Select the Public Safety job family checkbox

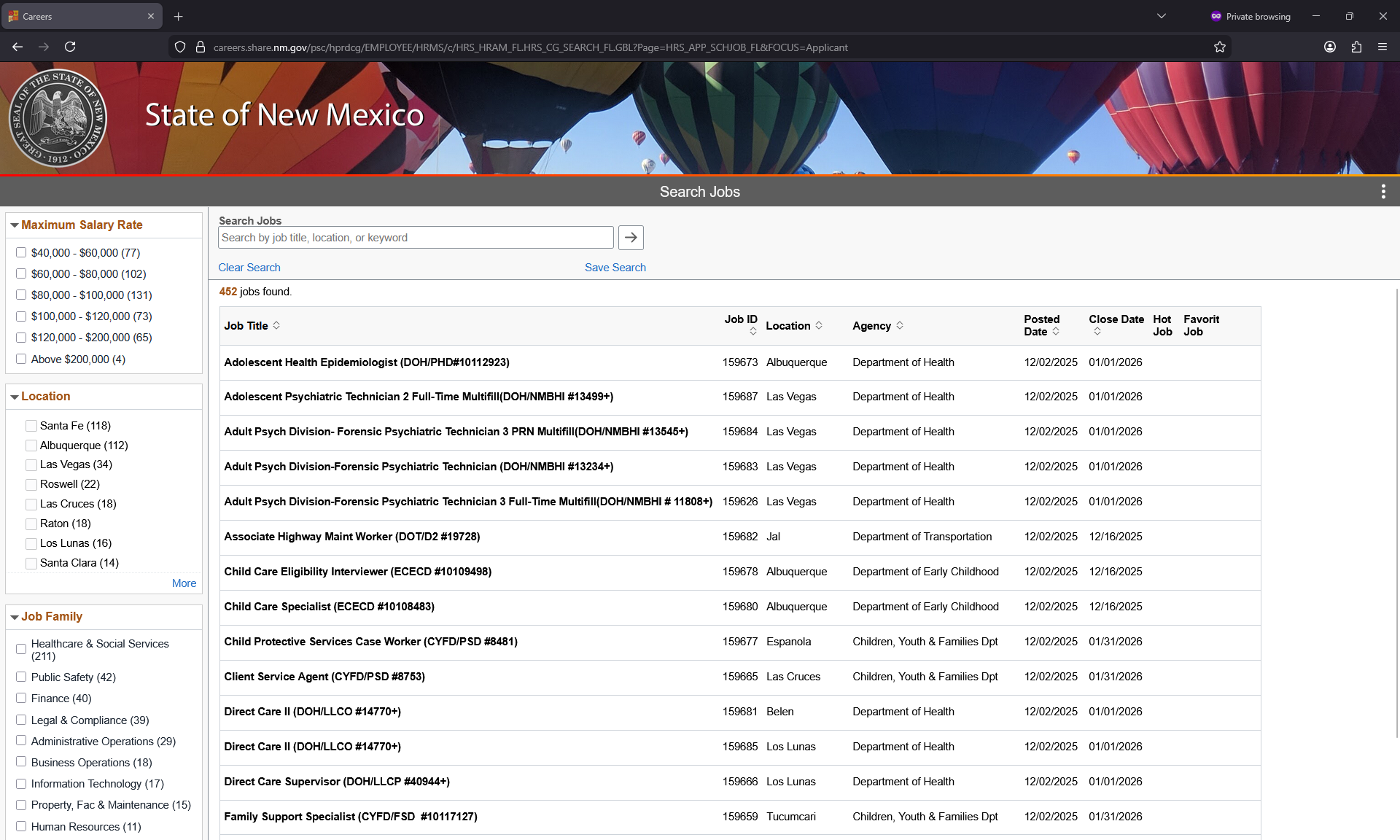point(21,677)
